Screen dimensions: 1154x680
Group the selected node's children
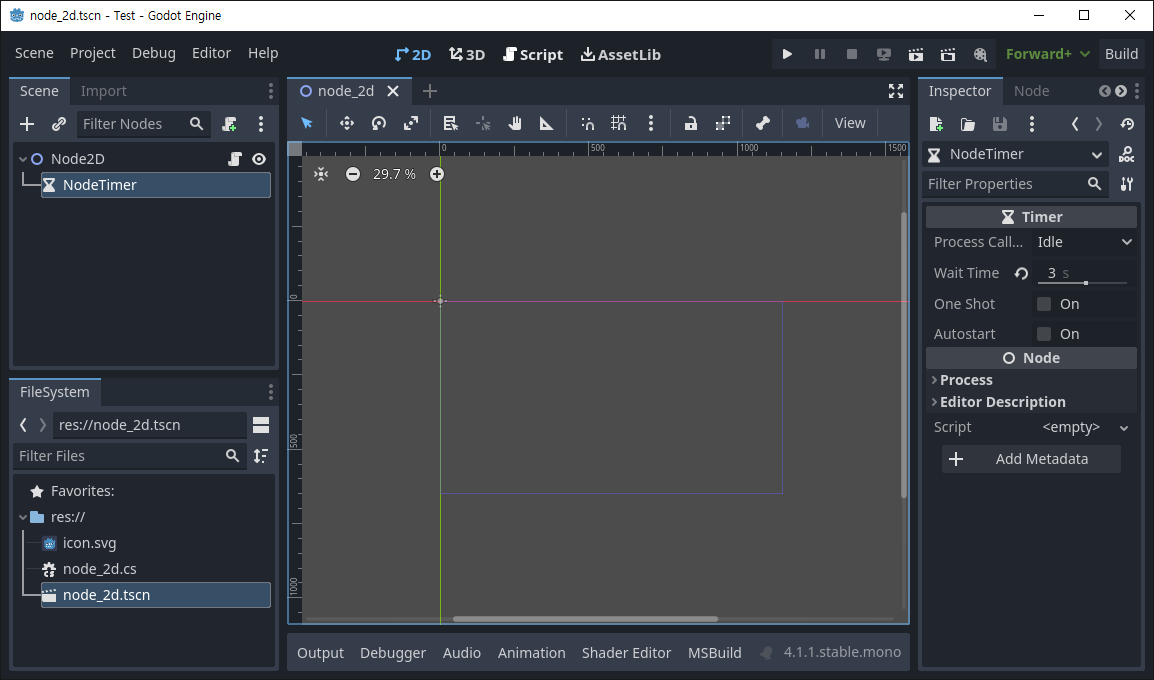[723, 123]
